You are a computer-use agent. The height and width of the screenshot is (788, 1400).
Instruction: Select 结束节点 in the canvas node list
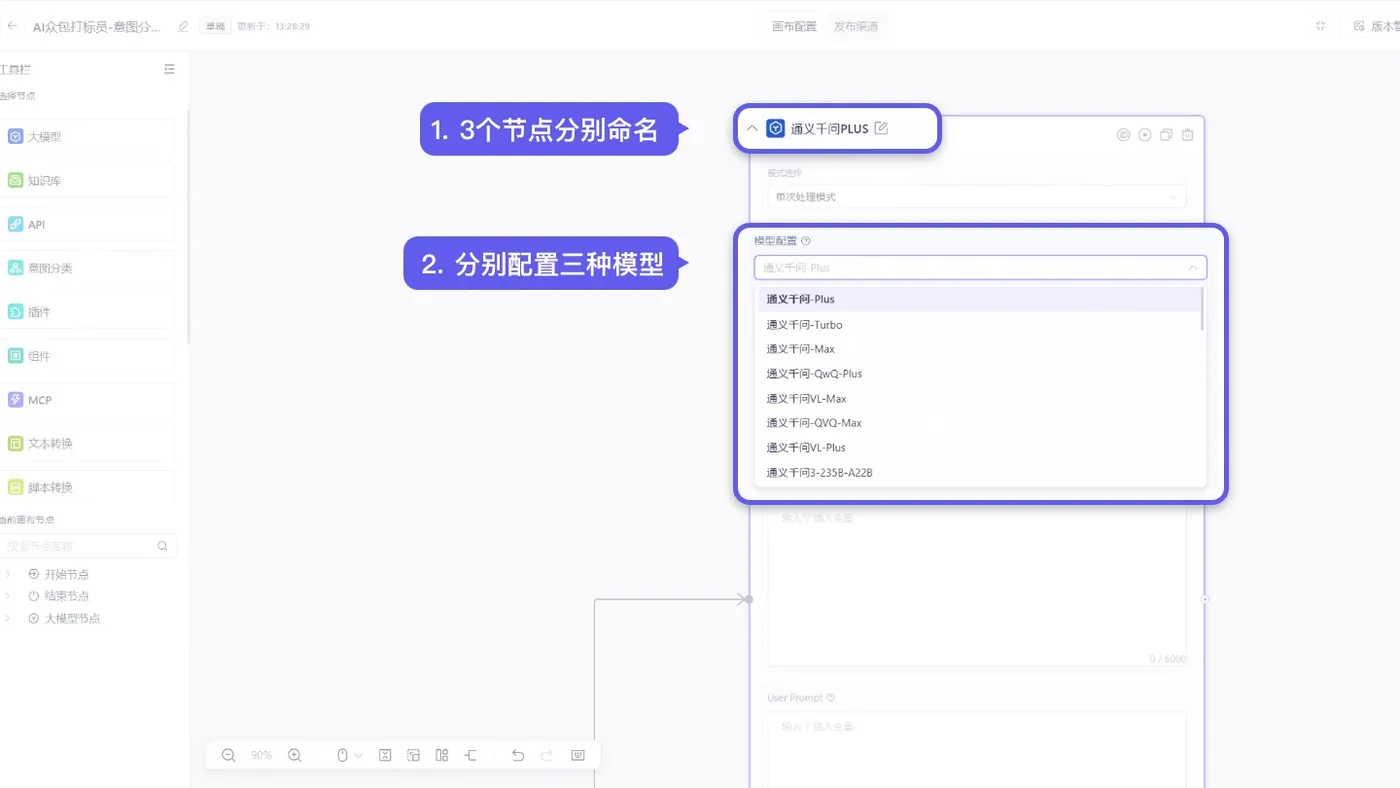(66, 596)
